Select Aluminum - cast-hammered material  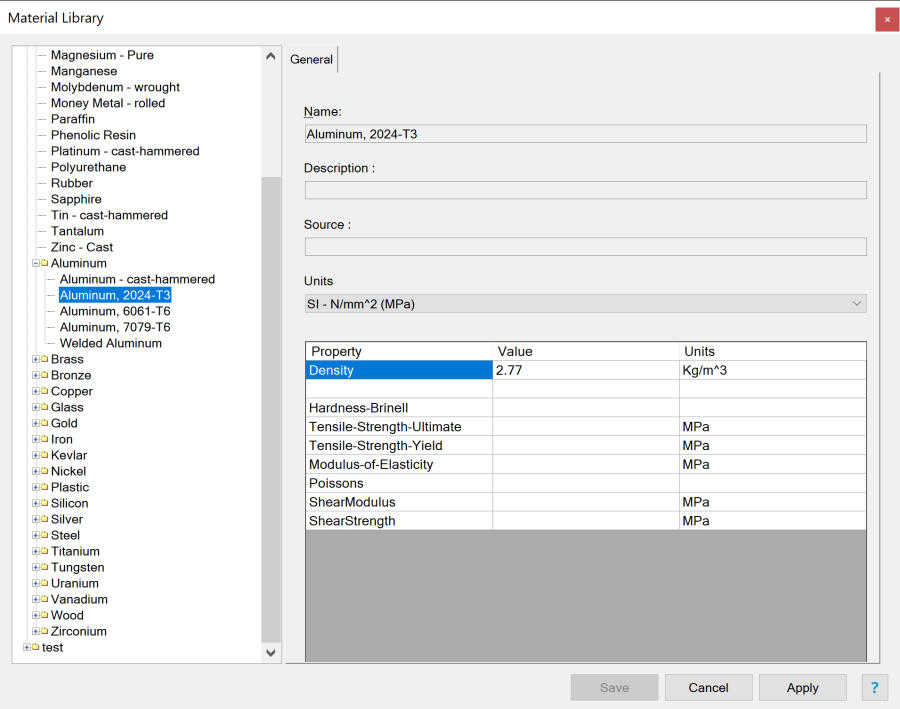click(137, 279)
